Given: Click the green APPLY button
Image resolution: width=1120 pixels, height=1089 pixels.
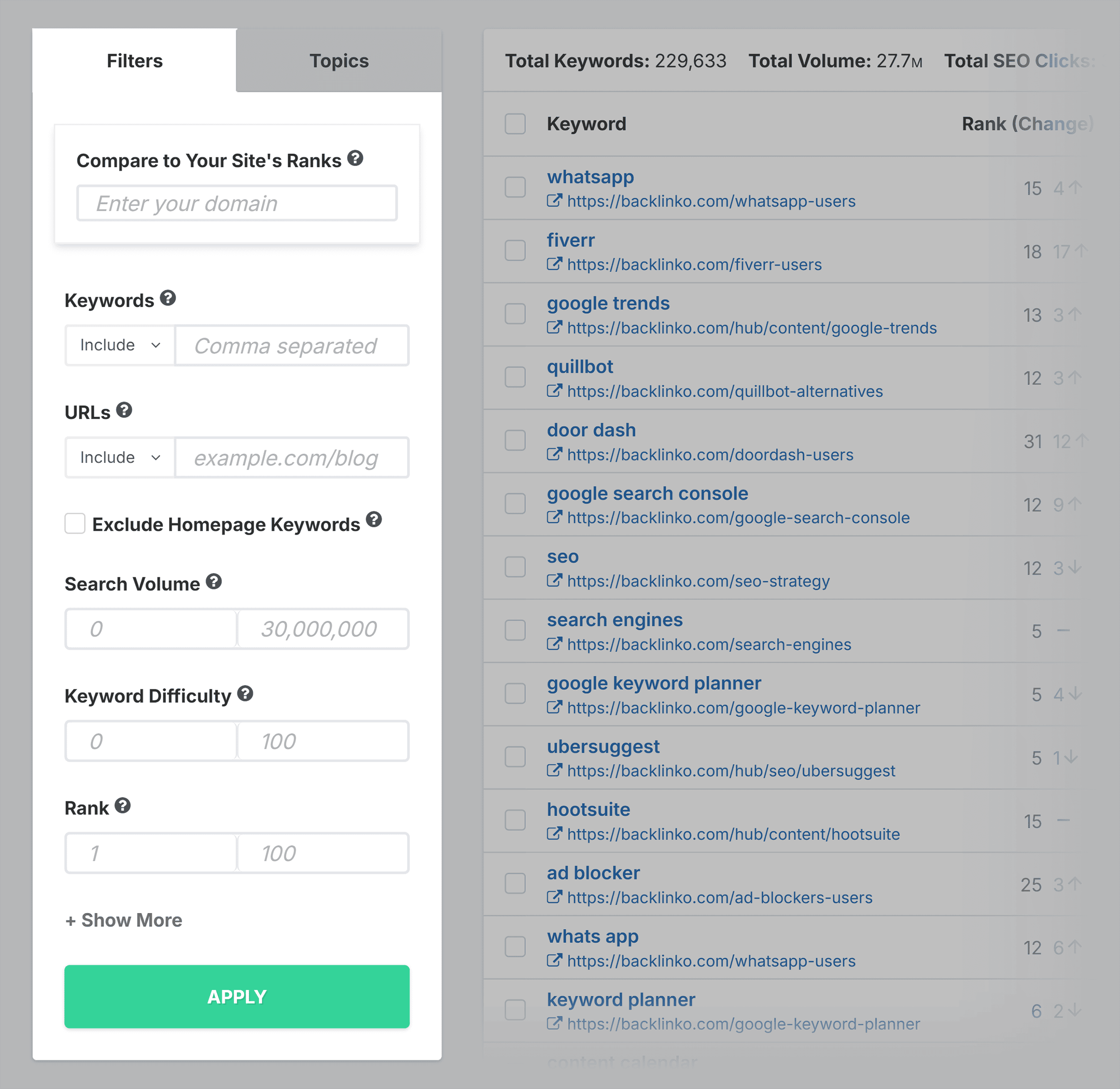Looking at the screenshot, I should 237,996.
